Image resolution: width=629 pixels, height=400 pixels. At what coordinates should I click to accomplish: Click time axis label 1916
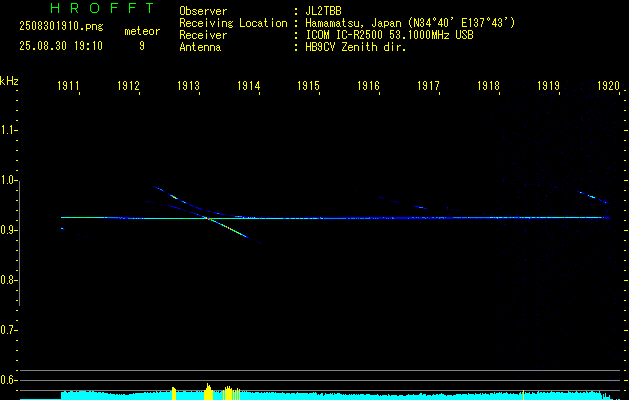point(368,86)
